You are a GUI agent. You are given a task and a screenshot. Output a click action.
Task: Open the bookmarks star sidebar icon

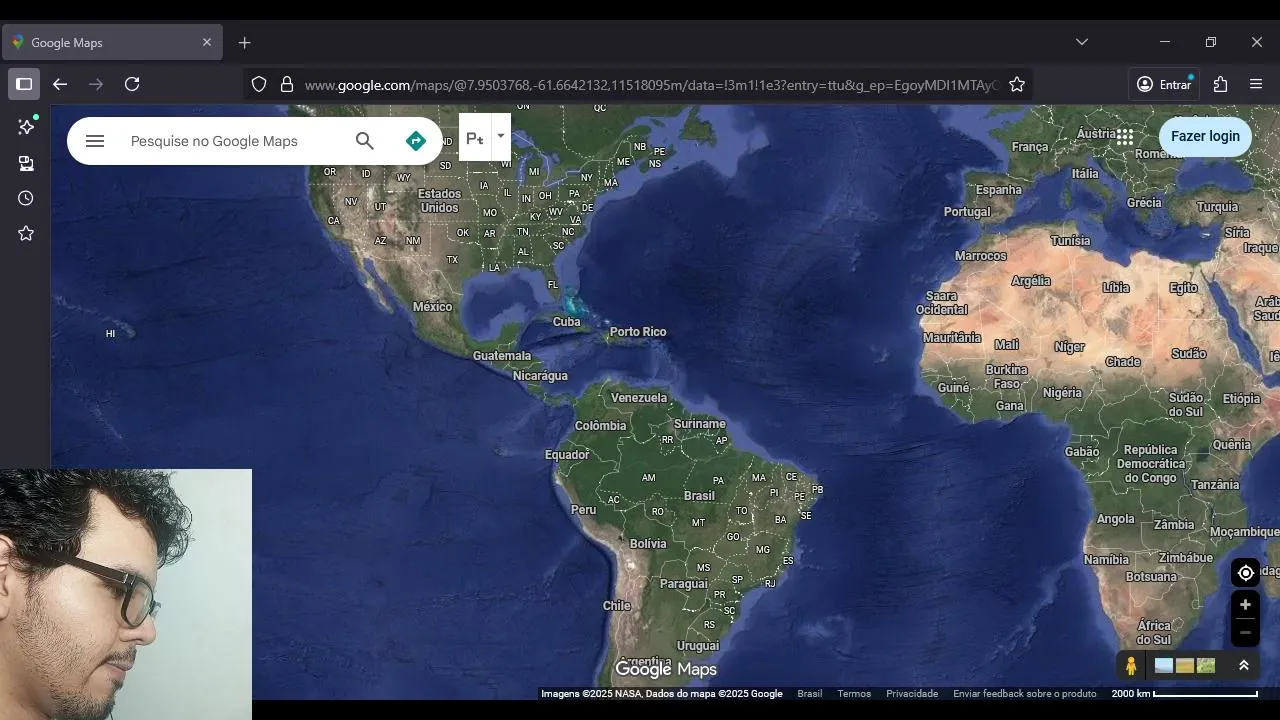26,233
